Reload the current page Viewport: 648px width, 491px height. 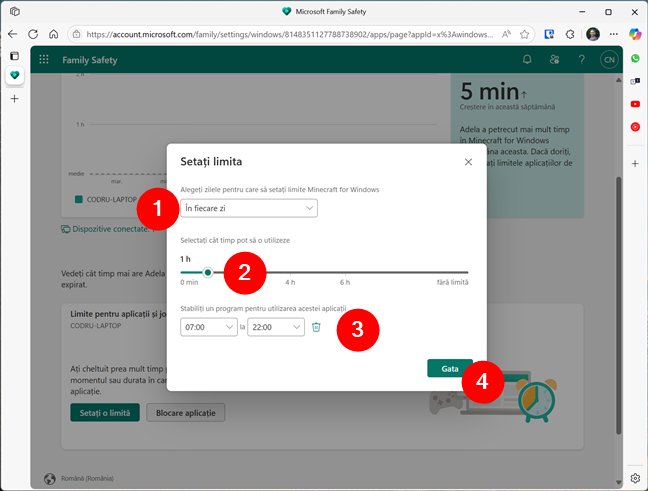(33, 34)
